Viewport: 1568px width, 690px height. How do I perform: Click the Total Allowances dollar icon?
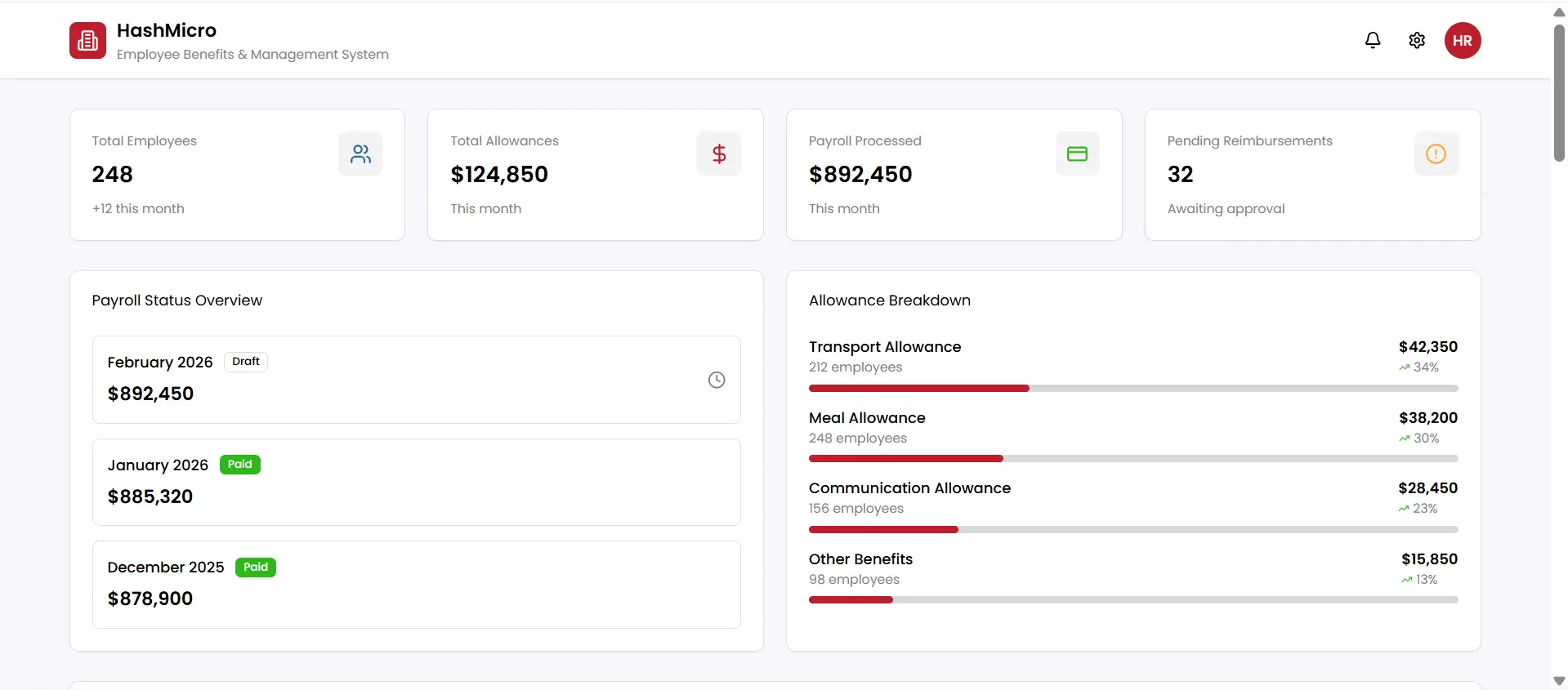pyautogui.click(x=719, y=154)
